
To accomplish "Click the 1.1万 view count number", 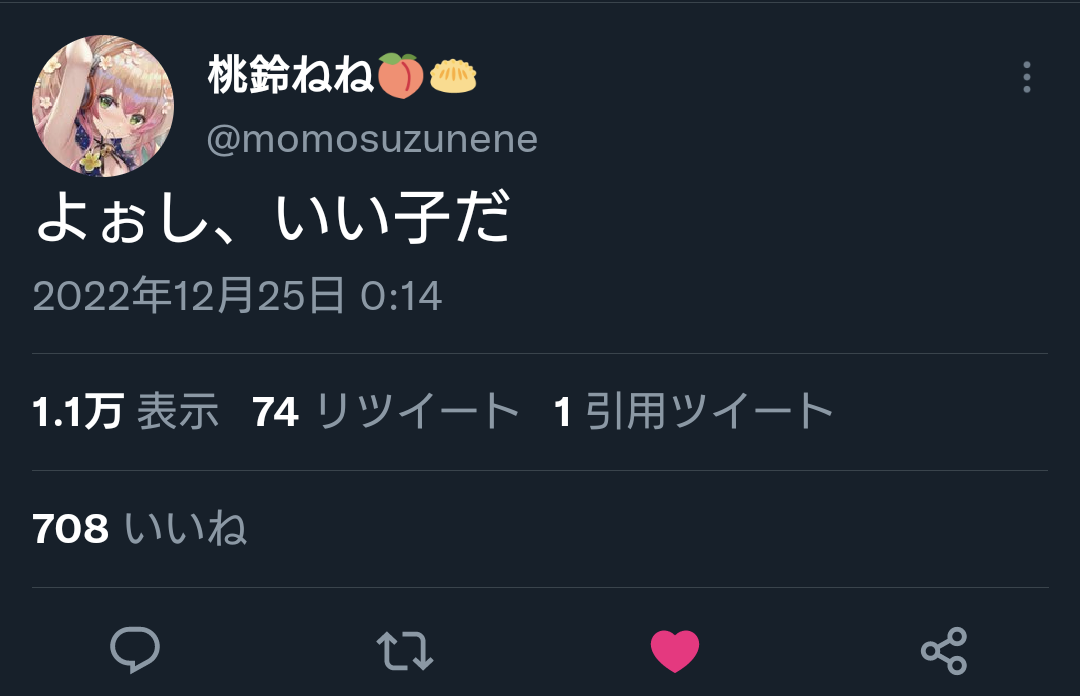I will (78, 411).
